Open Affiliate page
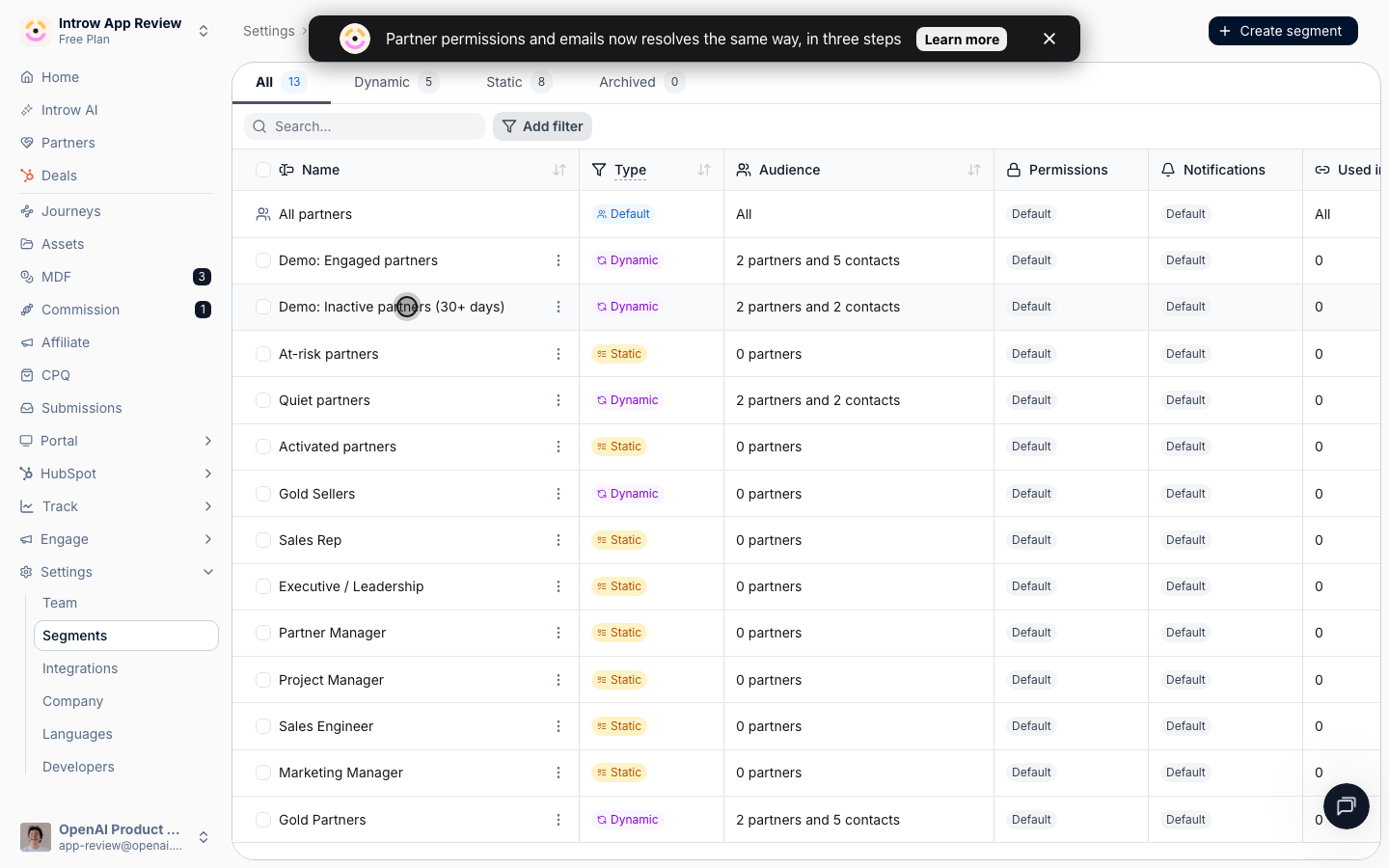The height and width of the screenshot is (868, 1389). 66,342
